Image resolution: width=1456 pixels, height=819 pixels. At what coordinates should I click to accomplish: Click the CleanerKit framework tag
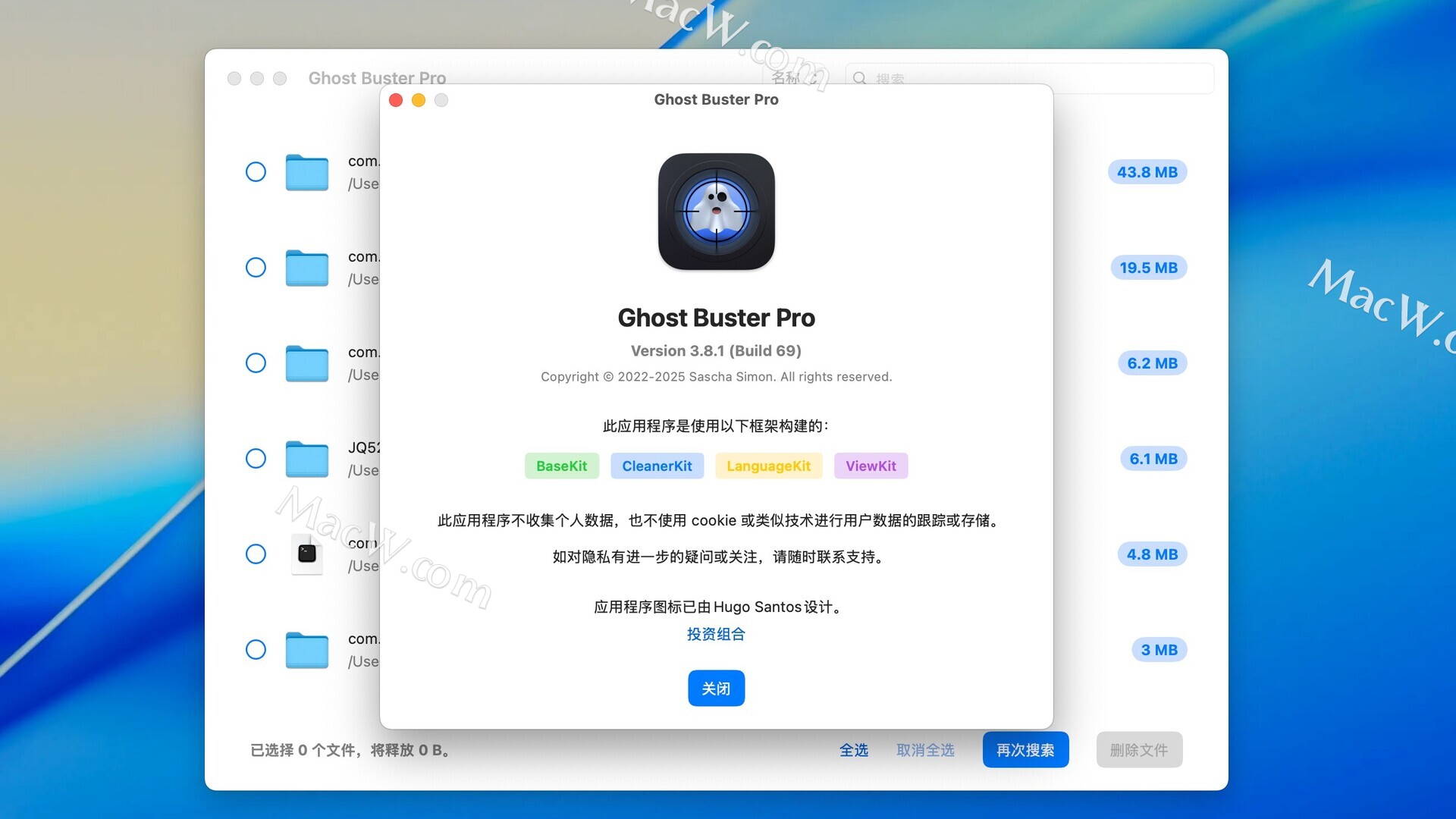pos(657,466)
